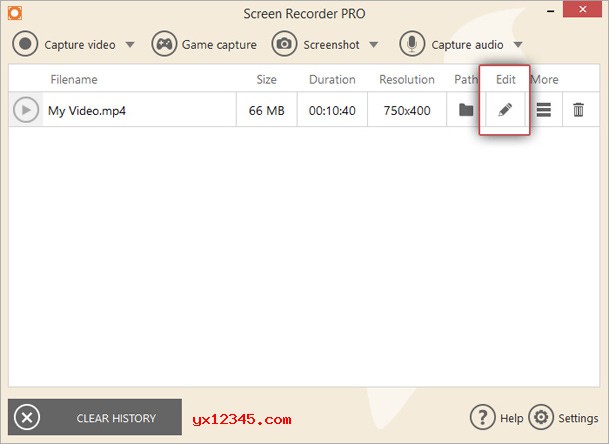The image size is (609, 444).
Task: Open More options menu for My Video.mp4
Action: tap(544, 110)
